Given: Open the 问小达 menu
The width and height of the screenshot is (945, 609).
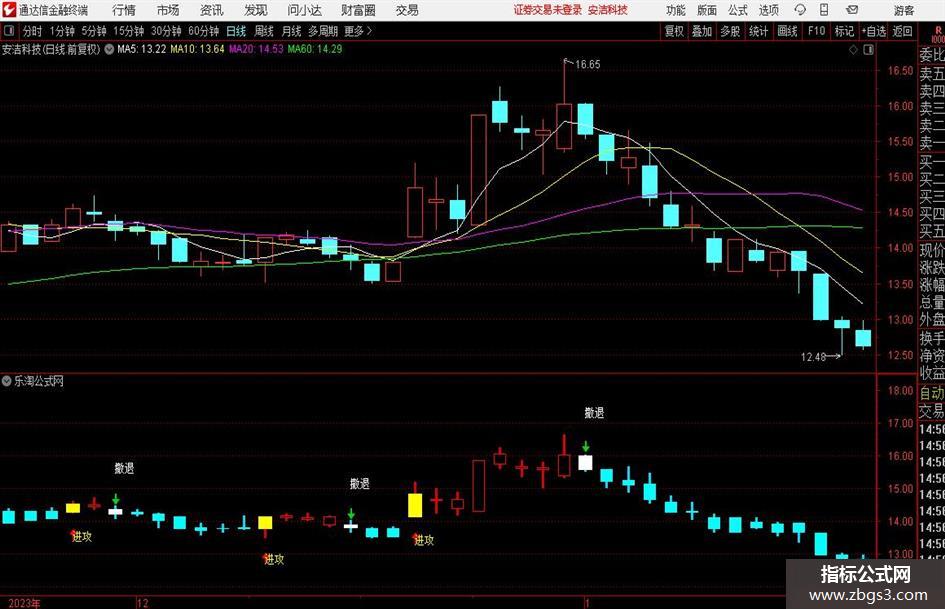Looking at the screenshot, I should [304, 10].
